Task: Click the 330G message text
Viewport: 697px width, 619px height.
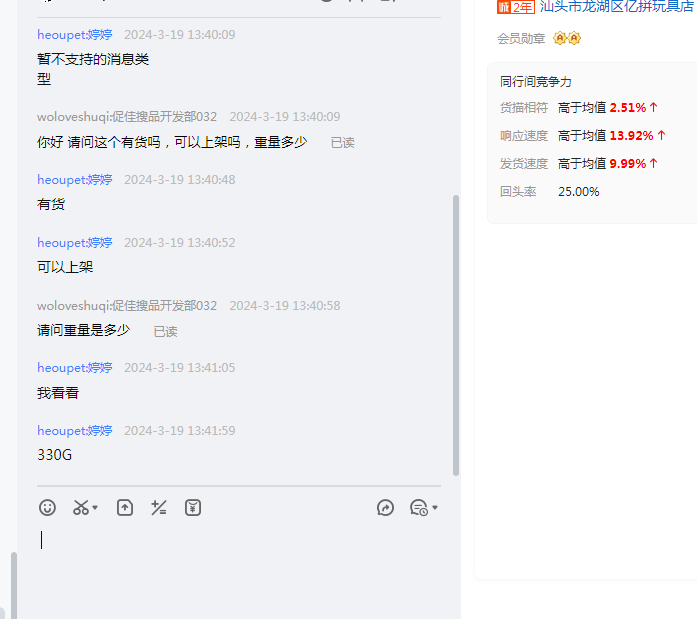Action: pos(55,455)
